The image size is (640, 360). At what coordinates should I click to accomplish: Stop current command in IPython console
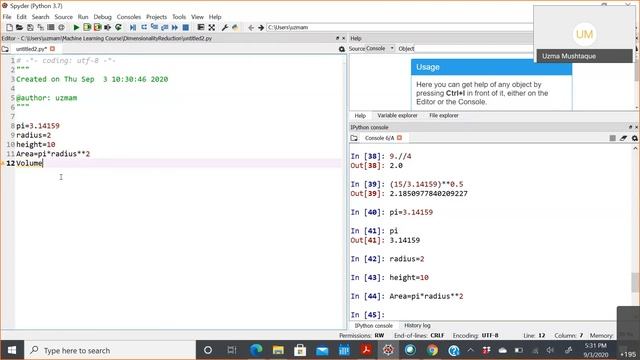(612, 138)
